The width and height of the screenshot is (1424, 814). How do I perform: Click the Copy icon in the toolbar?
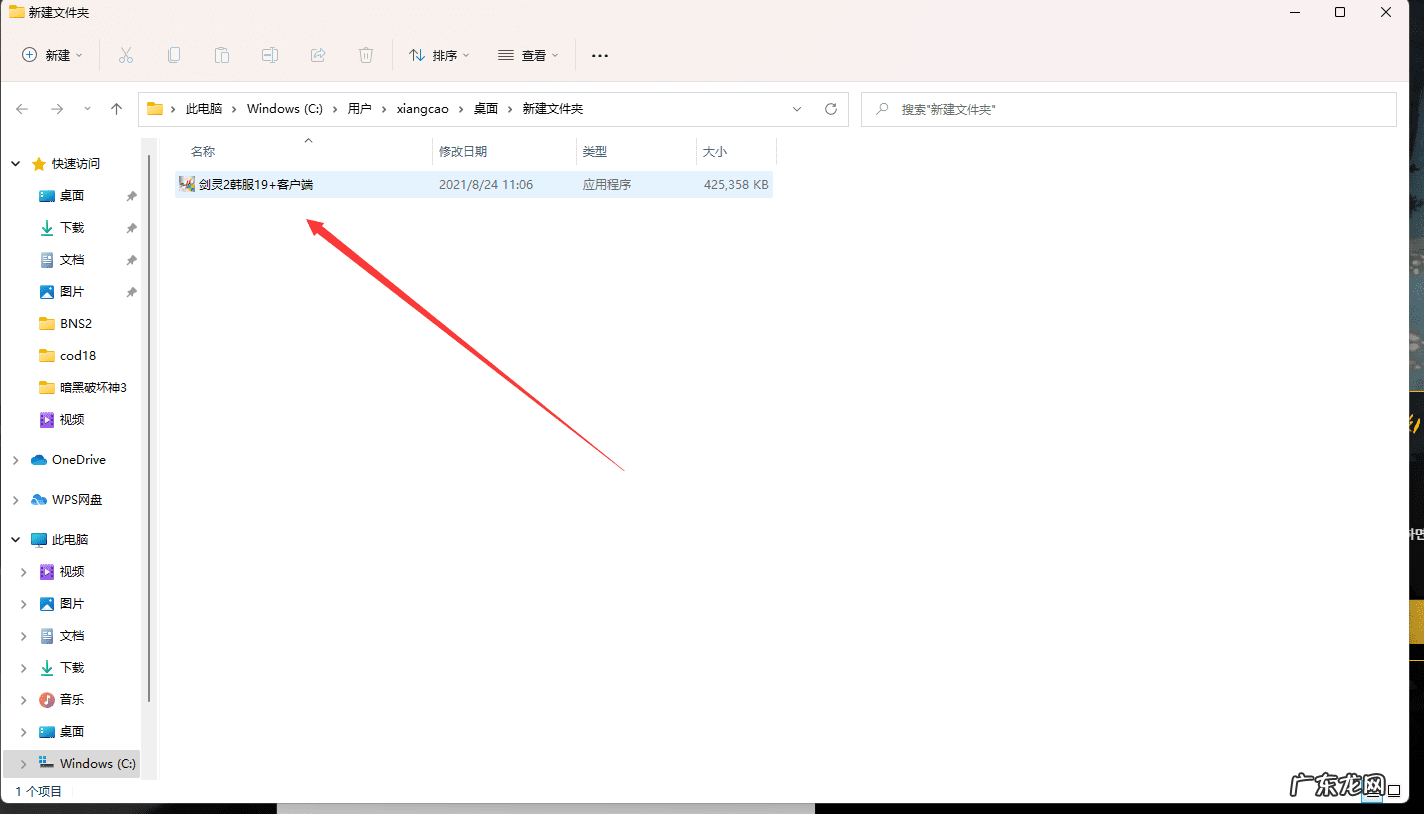[x=174, y=55]
